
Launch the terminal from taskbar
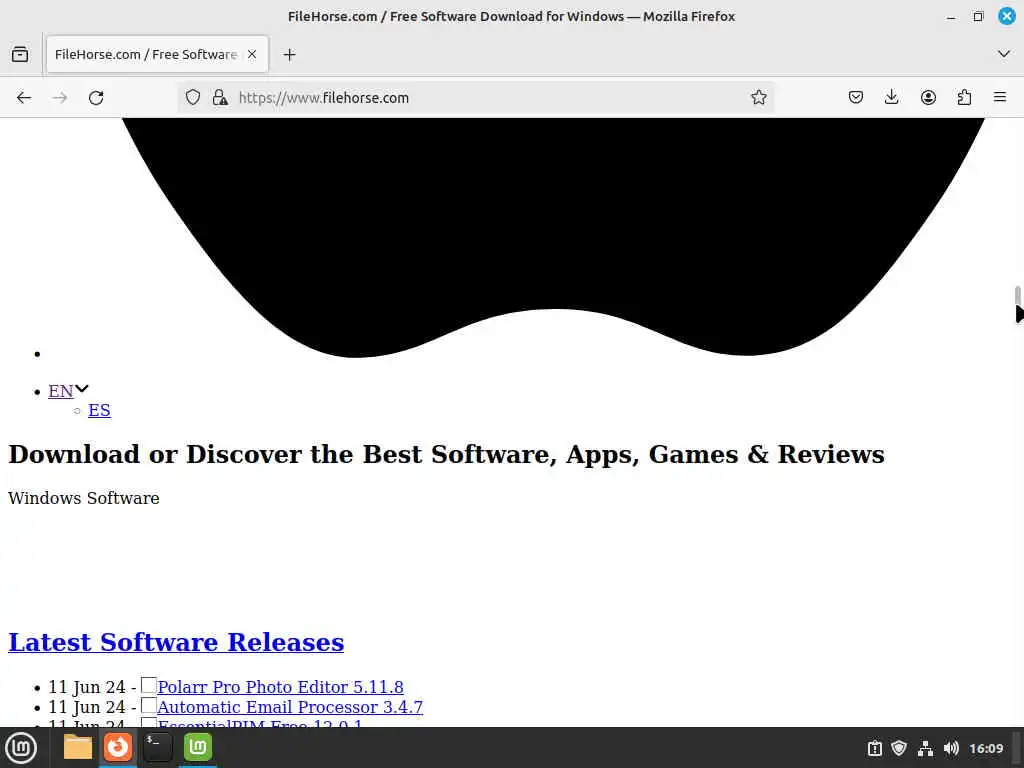coord(157,747)
